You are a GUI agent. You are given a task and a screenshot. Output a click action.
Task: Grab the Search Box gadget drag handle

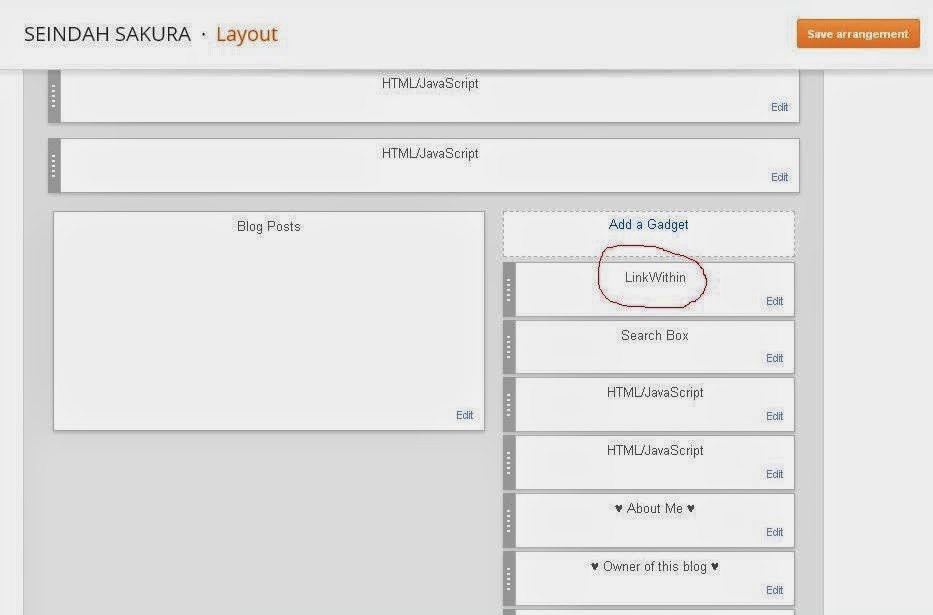[x=509, y=347]
